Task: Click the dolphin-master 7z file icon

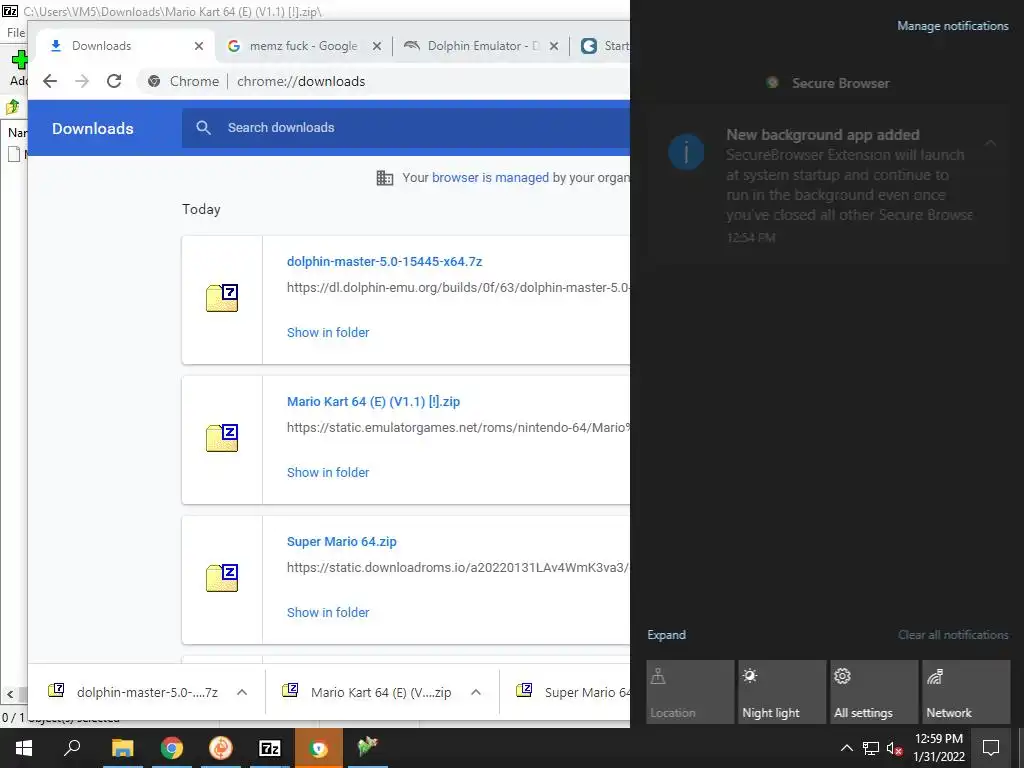Action: pyautogui.click(x=222, y=298)
